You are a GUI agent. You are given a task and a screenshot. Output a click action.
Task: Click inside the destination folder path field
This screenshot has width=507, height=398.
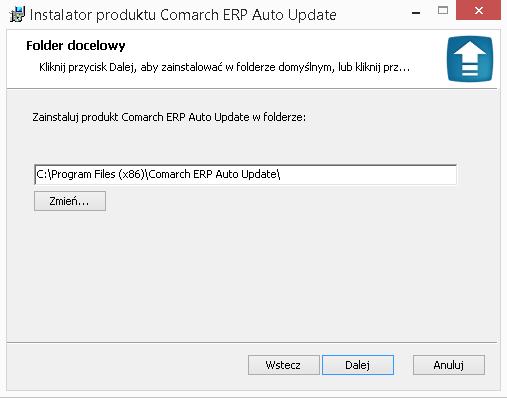tap(245, 174)
